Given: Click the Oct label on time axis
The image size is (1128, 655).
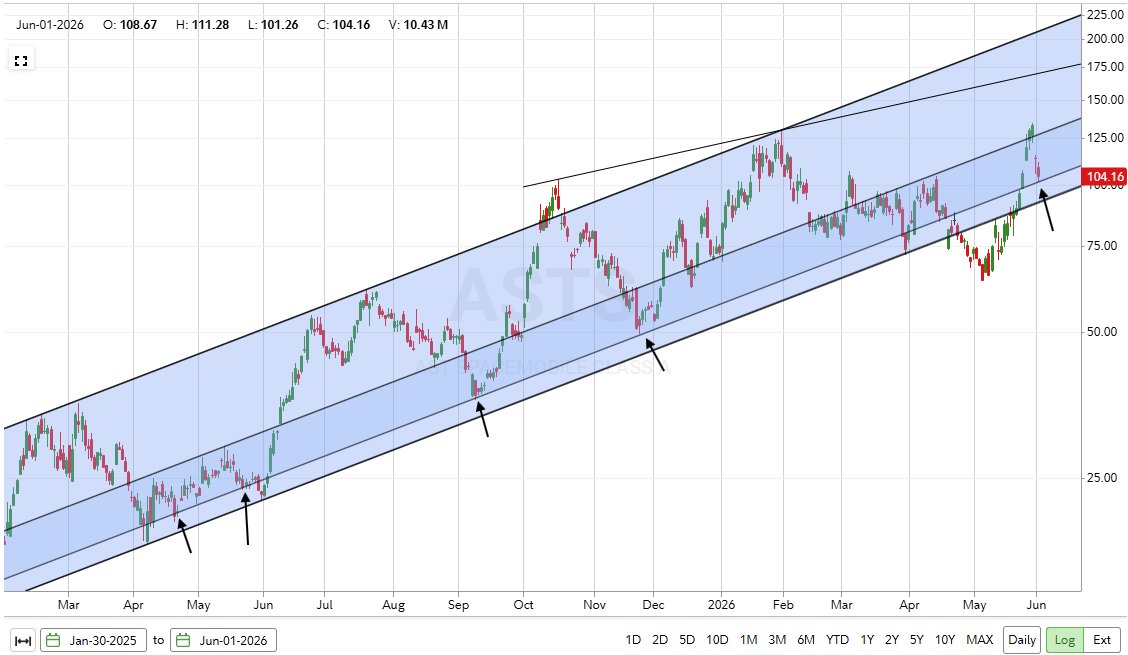Looking at the screenshot, I should 524,605.
